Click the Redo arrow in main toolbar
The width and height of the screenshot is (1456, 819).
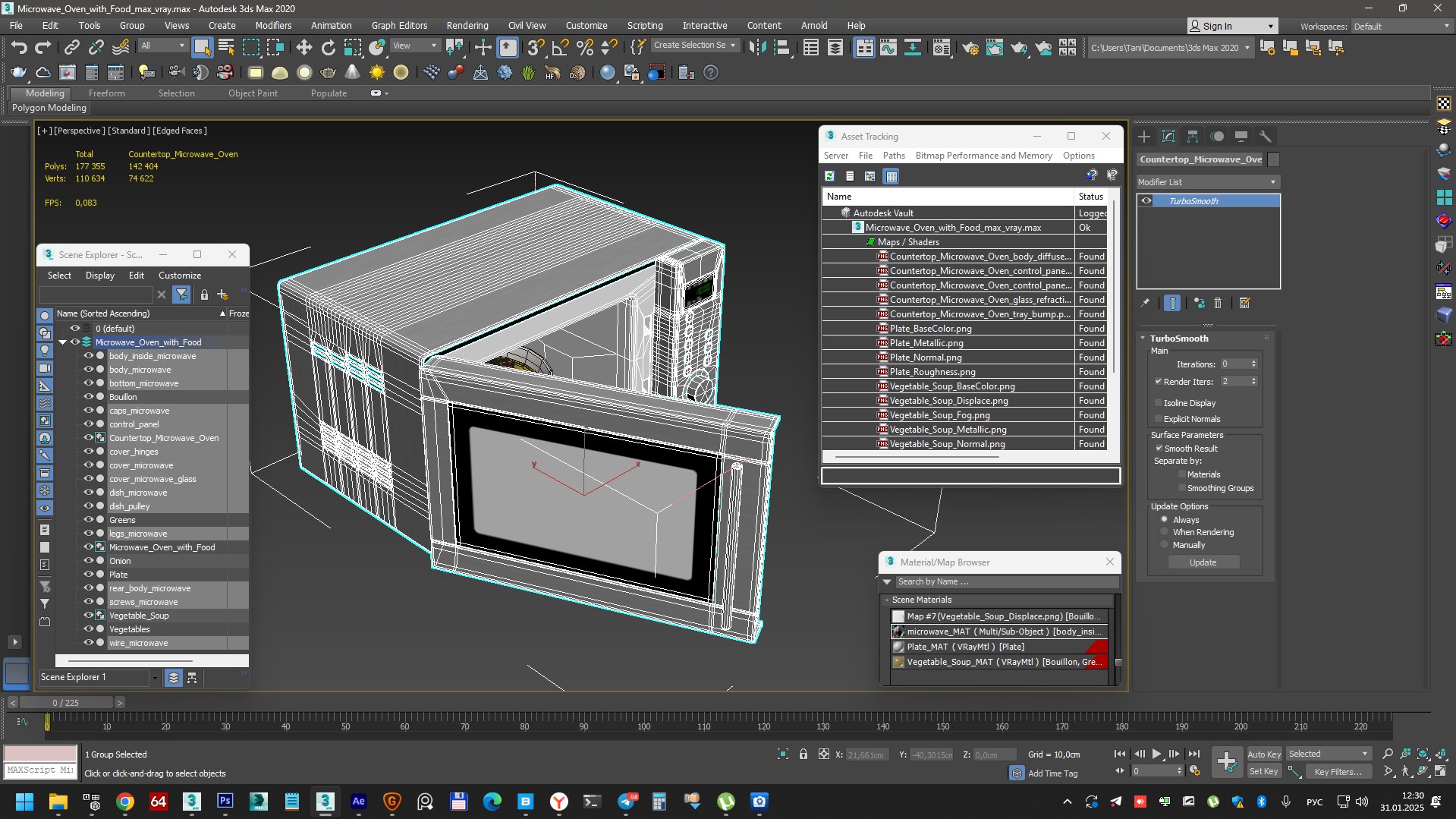(43, 47)
